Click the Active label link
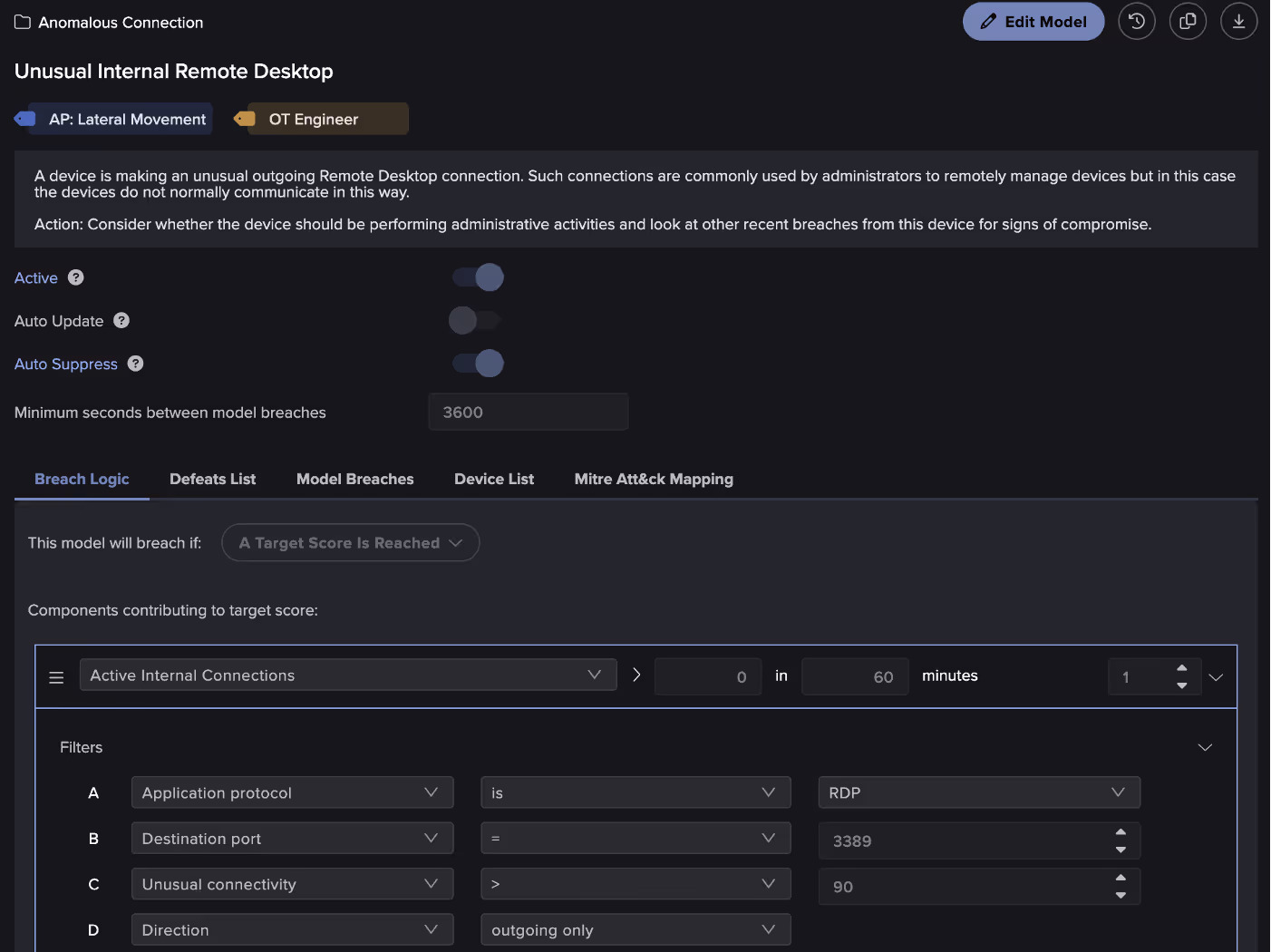1271x952 pixels. point(36,278)
